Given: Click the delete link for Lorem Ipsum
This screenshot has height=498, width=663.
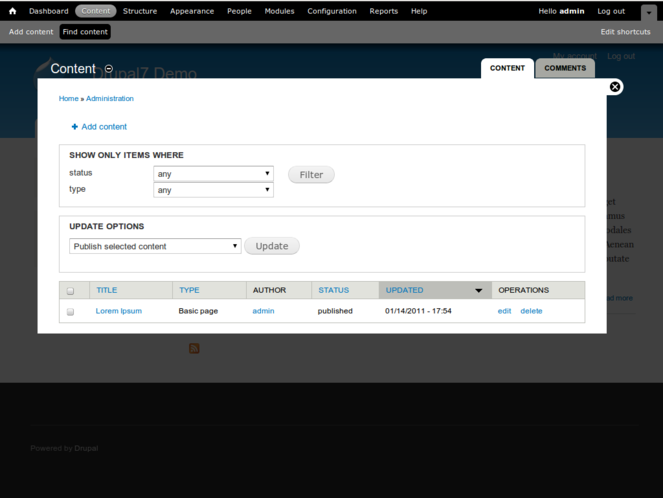Looking at the screenshot, I should tap(531, 311).
